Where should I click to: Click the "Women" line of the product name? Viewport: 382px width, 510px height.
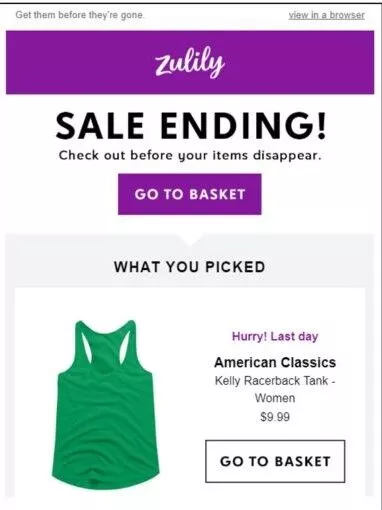(275, 398)
